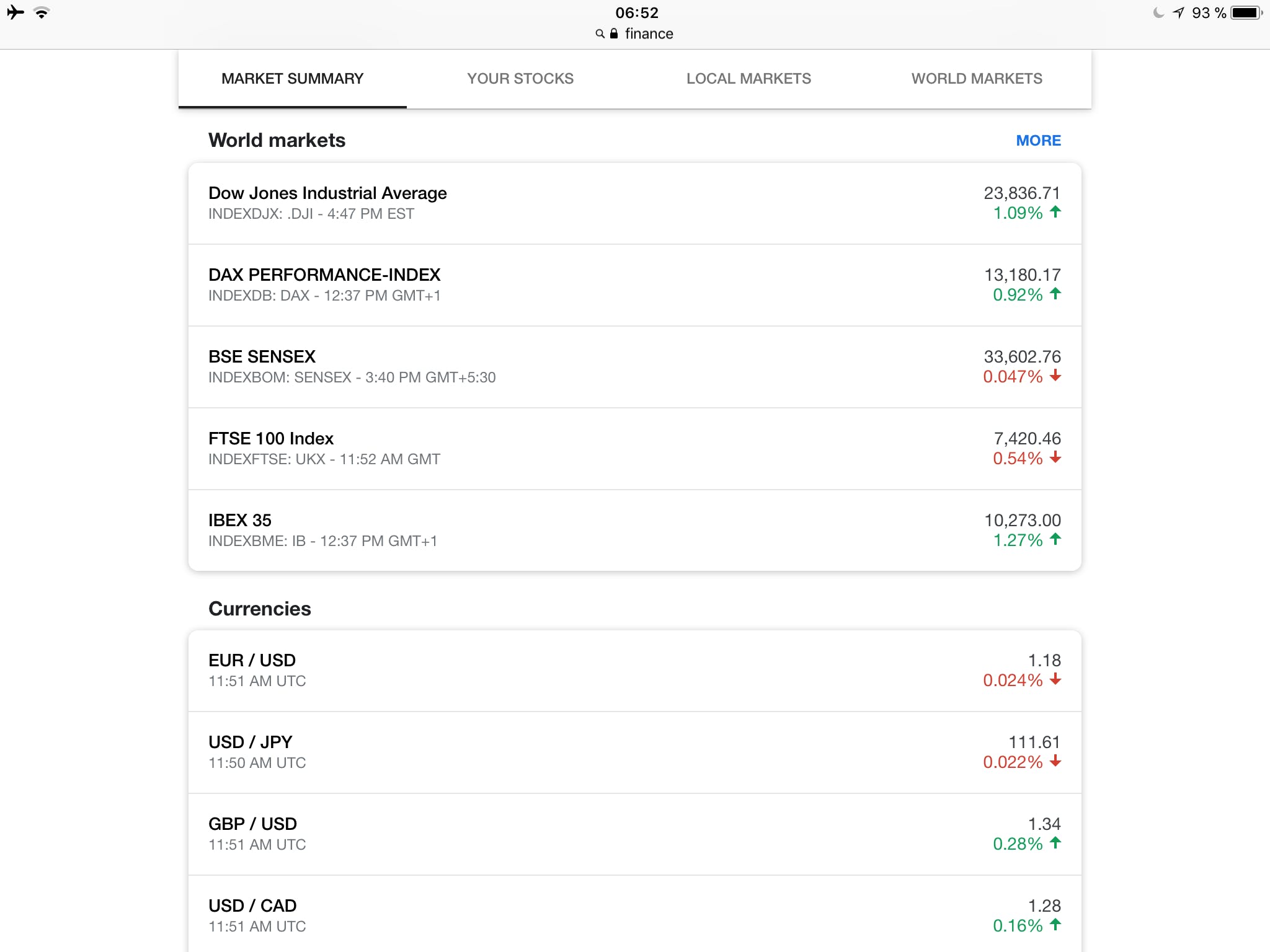The height and width of the screenshot is (952, 1270).
Task: Tap the finance address bar
Action: coord(635,33)
